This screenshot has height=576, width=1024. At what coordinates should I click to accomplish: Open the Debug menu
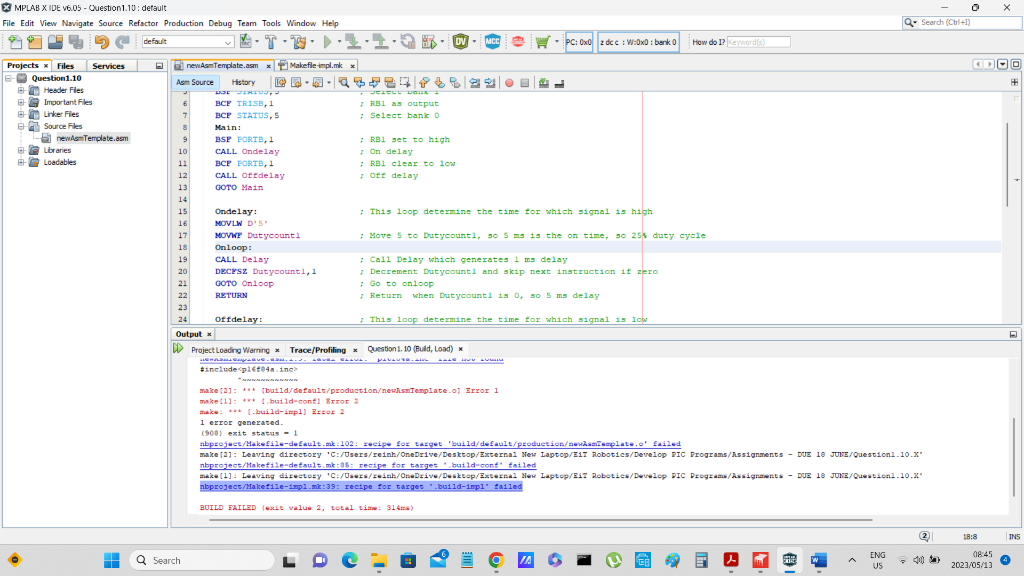click(220, 23)
